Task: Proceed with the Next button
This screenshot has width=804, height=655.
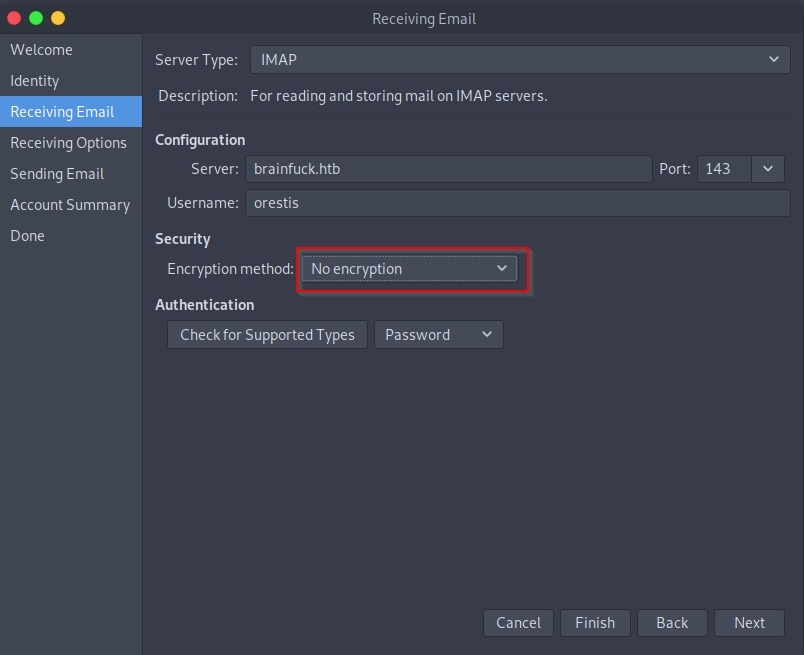Action: [749, 622]
